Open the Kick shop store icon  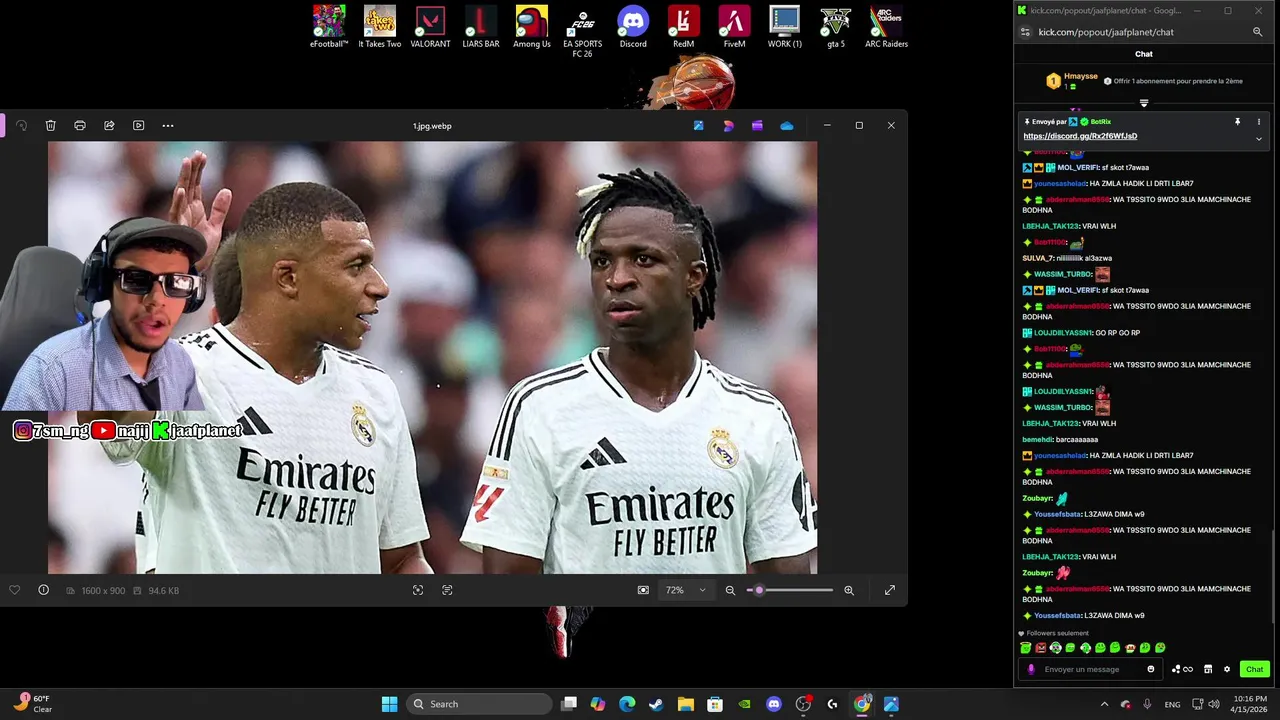pos(1208,669)
